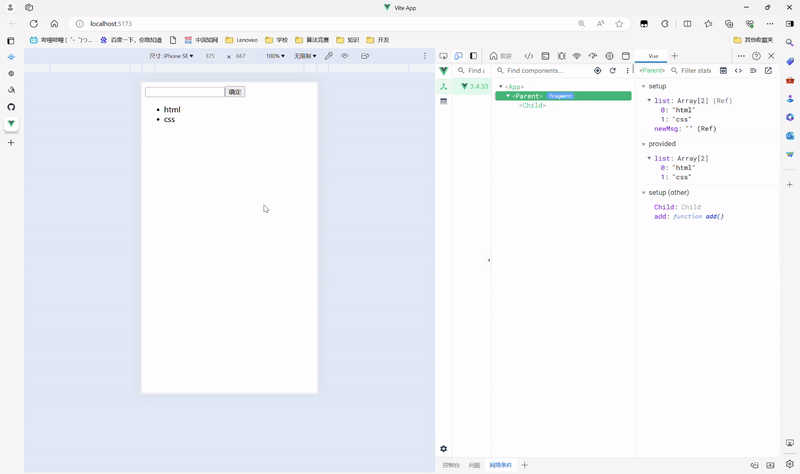Open DevTools help question icon

(757, 56)
